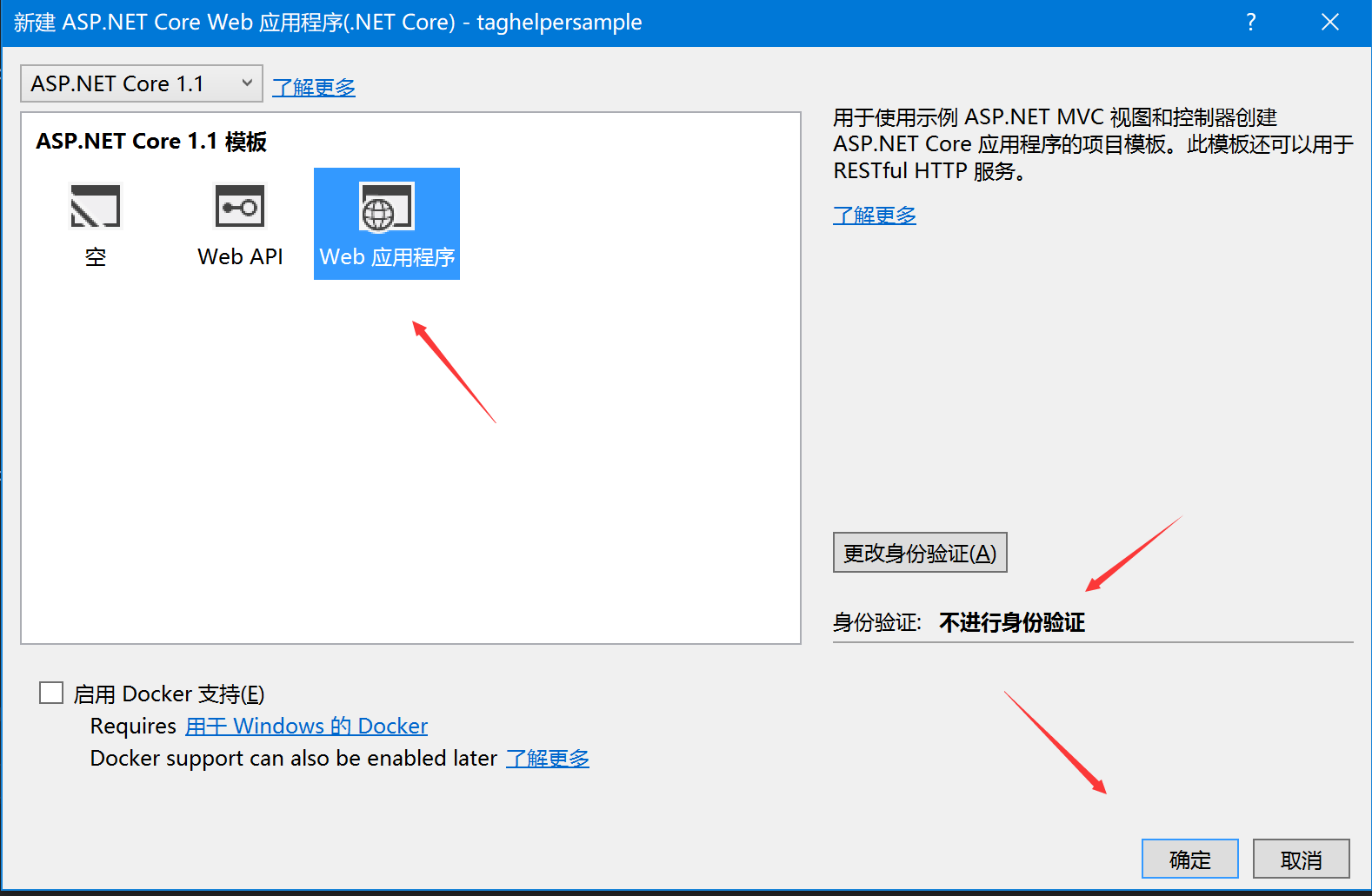Cancel the dialog with 取消 button

(x=1301, y=859)
